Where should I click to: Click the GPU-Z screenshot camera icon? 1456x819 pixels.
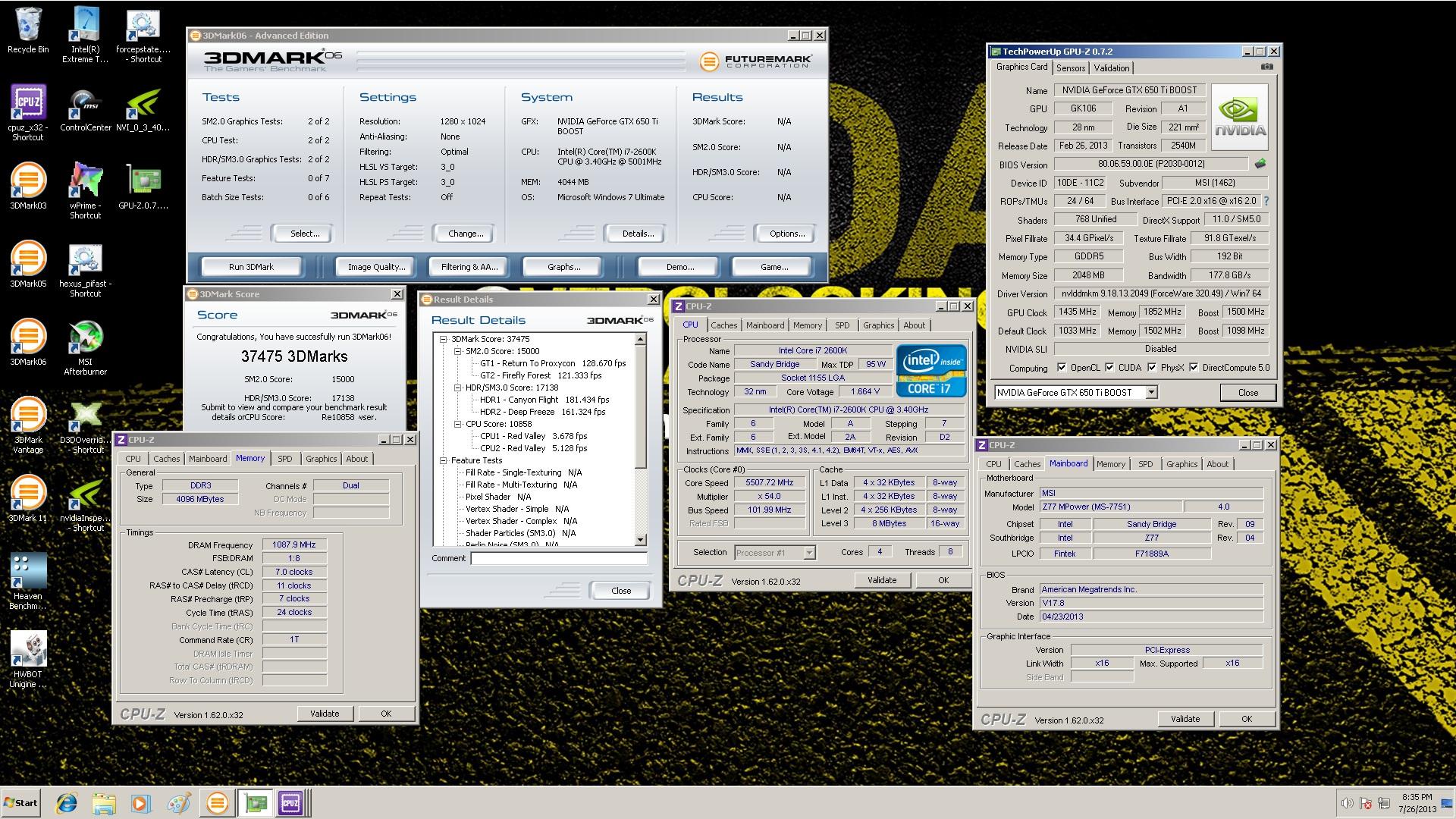click(x=1266, y=67)
